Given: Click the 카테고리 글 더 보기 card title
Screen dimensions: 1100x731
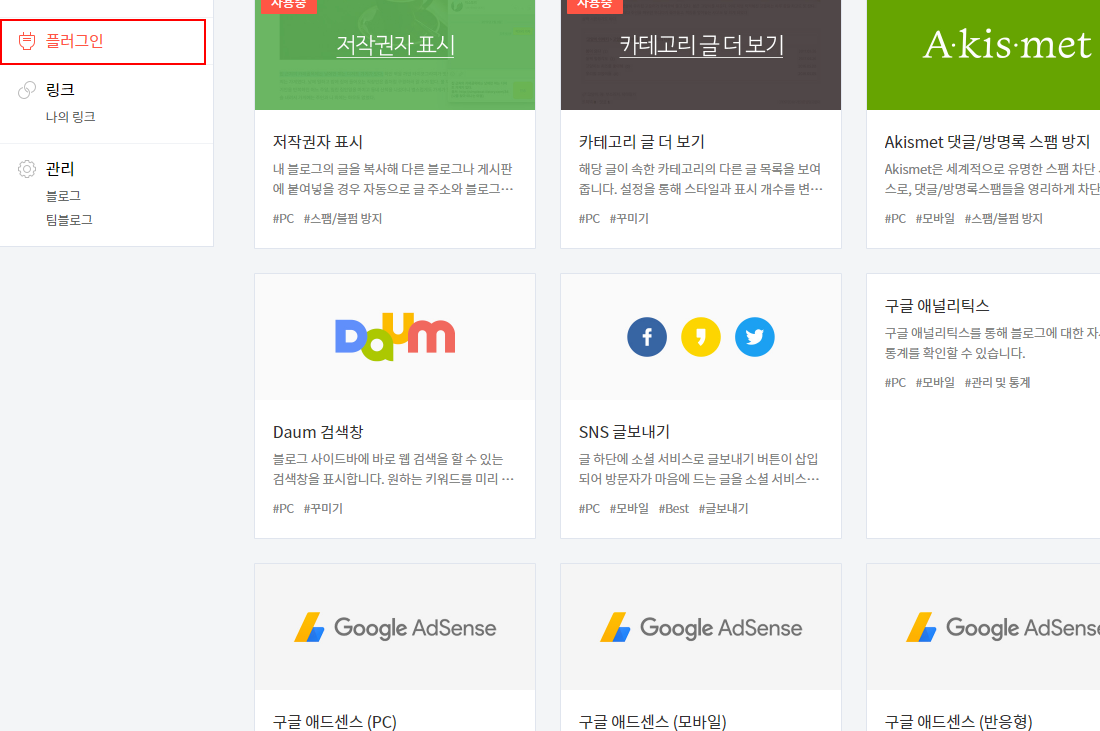Looking at the screenshot, I should [642, 142].
